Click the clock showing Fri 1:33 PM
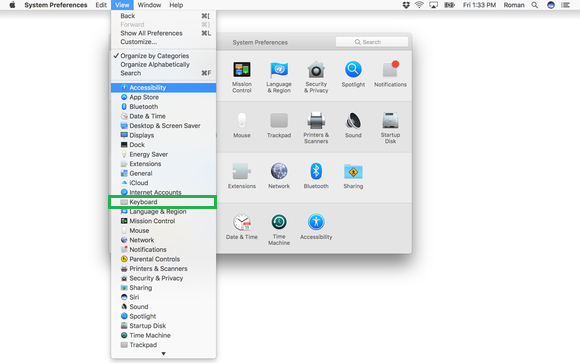580x363 pixels. (479, 5)
